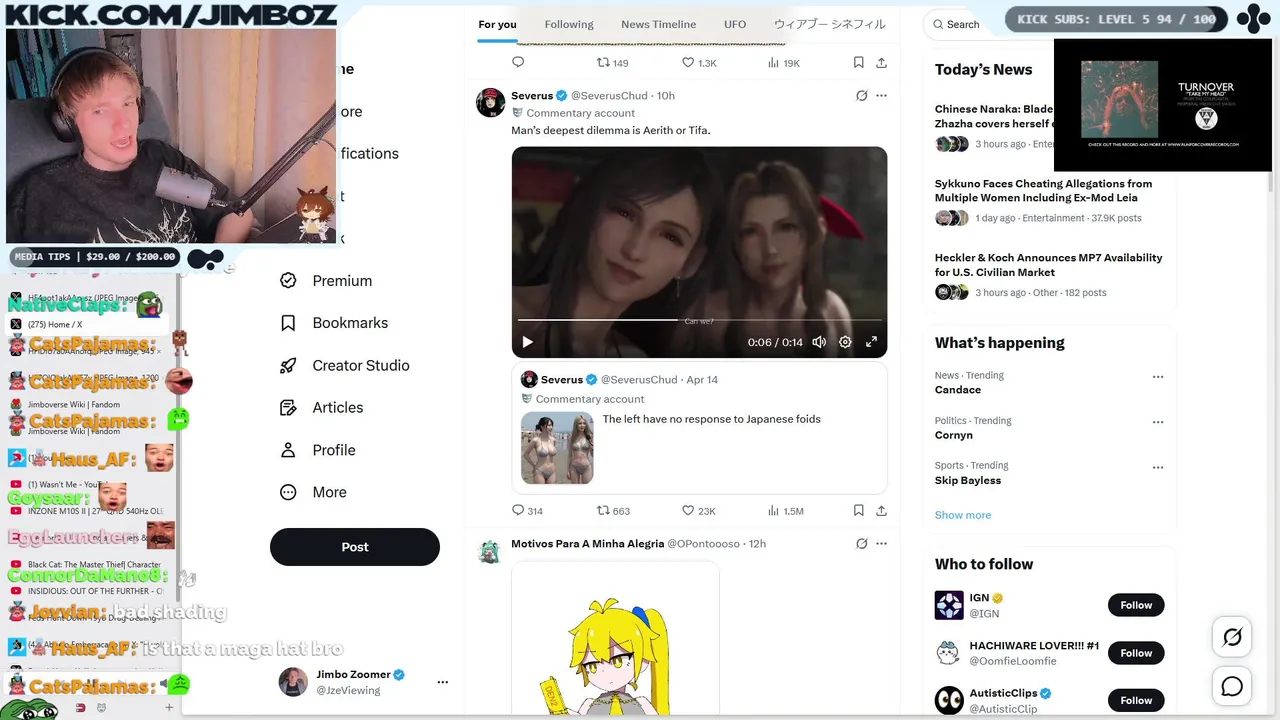Repost the Severus post with 663 reposts
Viewport: 1280px width, 720px height.
[613, 511]
